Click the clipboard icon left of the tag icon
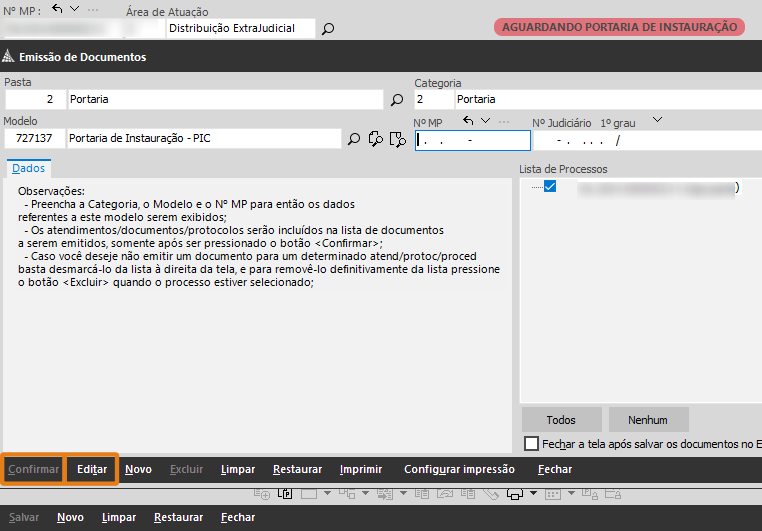 point(468,494)
